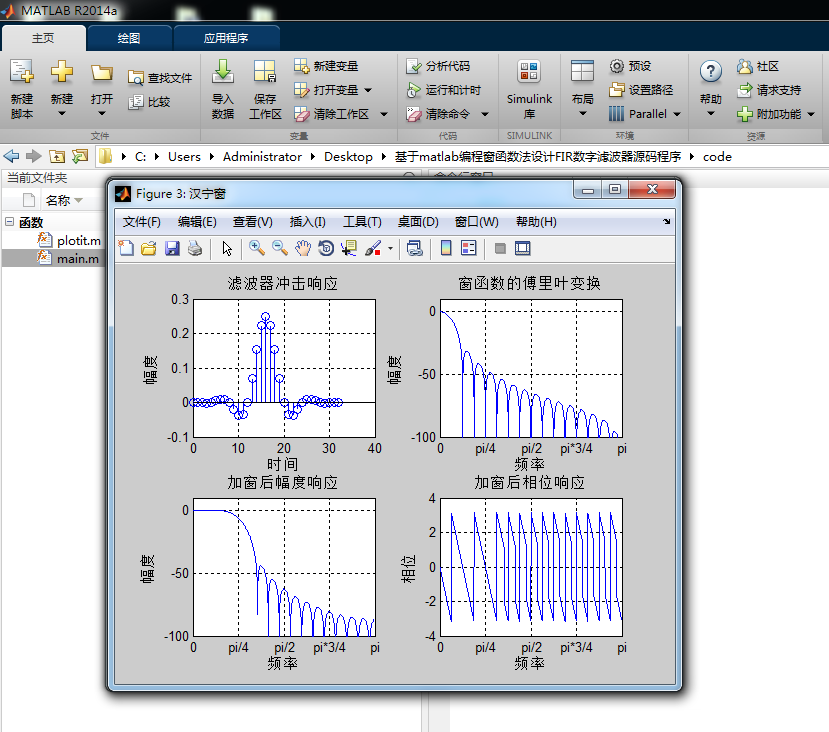829x732 pixels.
Task: Open the figure's 帮助(H) menu
Action: click(x=536, y=222)
